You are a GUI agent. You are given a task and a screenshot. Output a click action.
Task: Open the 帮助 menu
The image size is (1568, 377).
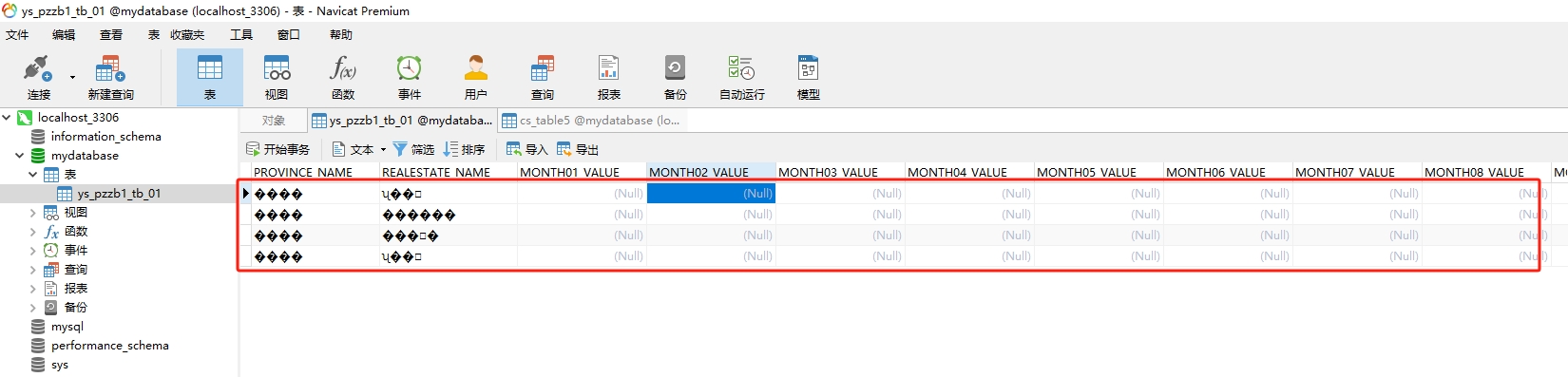click(x=341, y=35)
